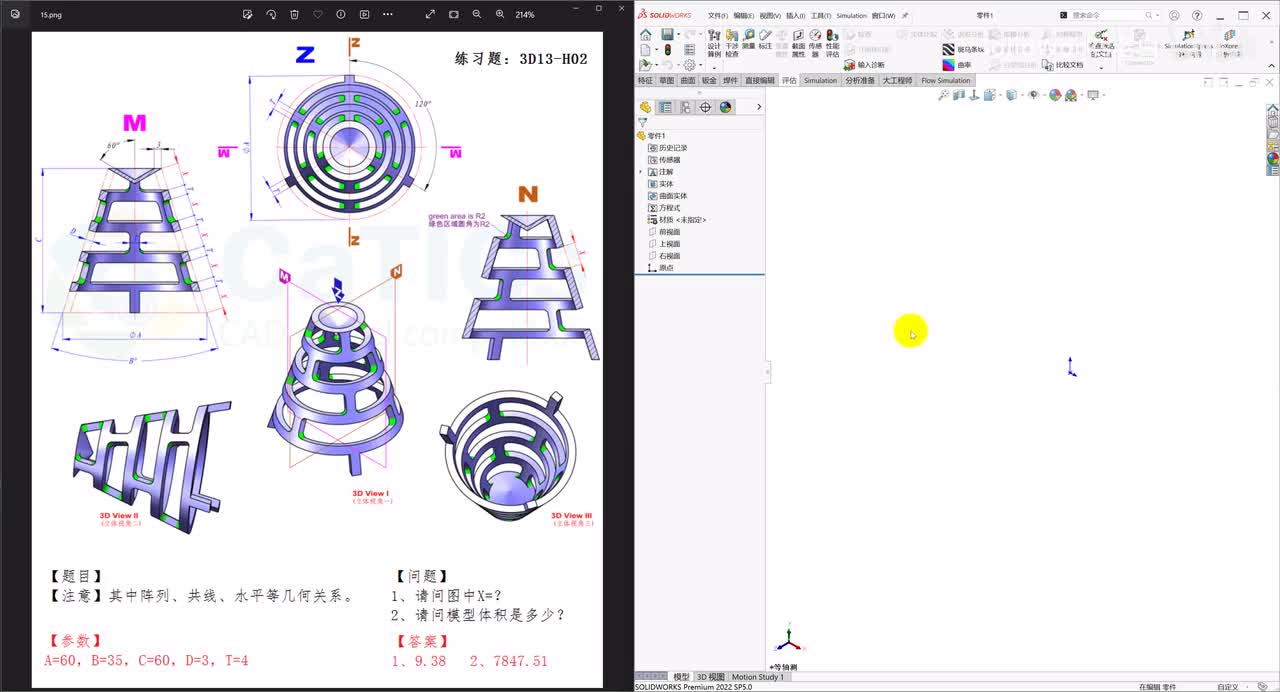Viewport: 1280px width, 692px height.
Task: Select 材质 <未指定> in tree
Action: pos(677,220)
